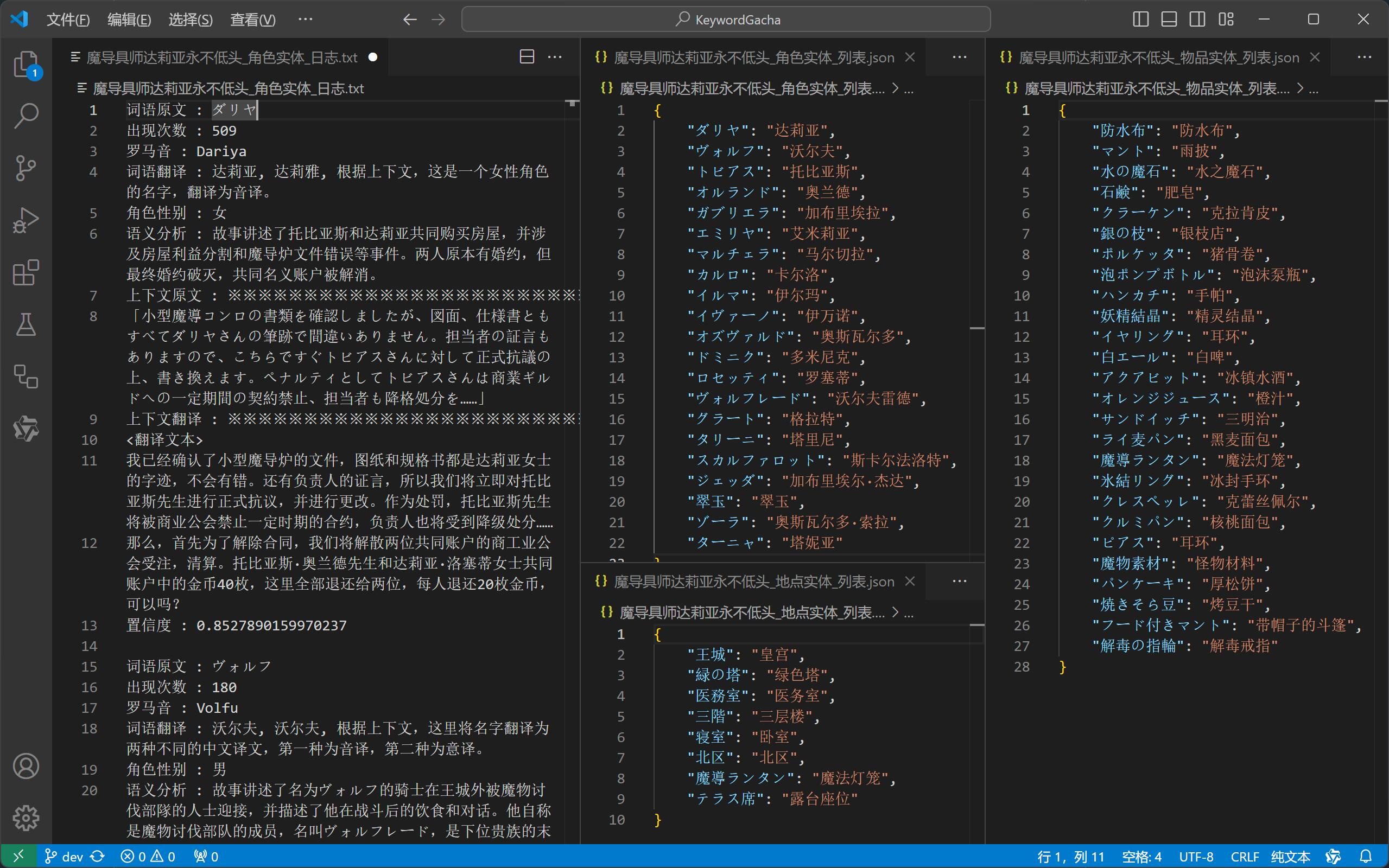Open Source Control view
Screen dimensions: 1389x868
coord(26,168)
